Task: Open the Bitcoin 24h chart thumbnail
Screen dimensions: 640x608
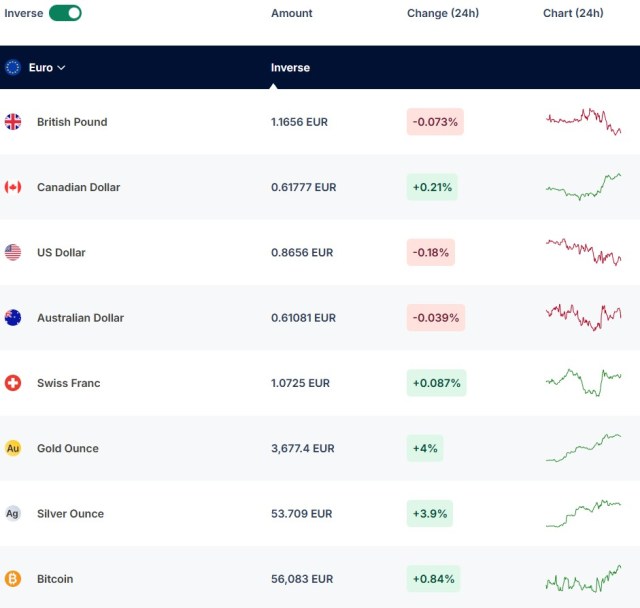Action: coord(583,579)
